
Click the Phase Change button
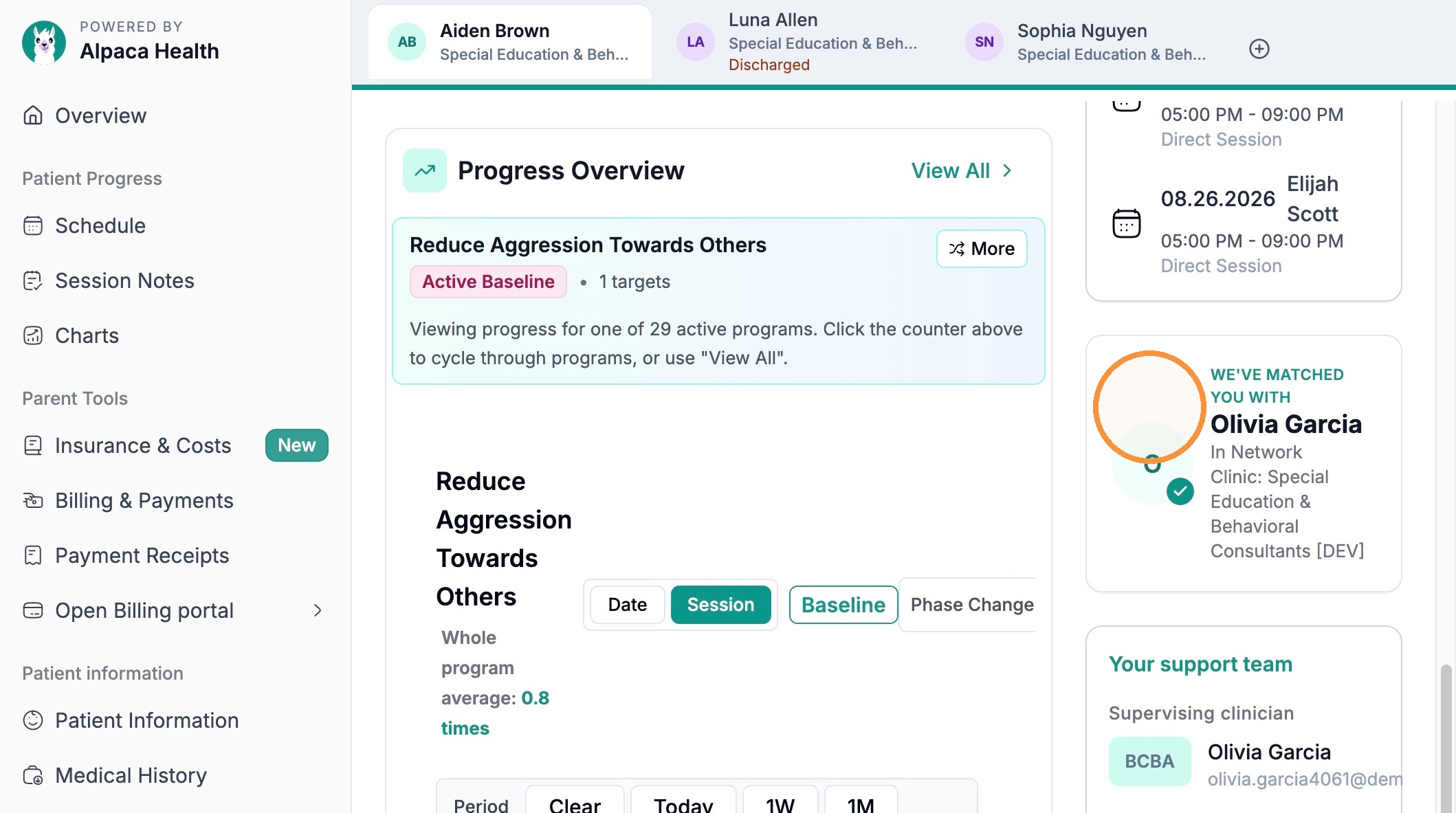(971, 605)
